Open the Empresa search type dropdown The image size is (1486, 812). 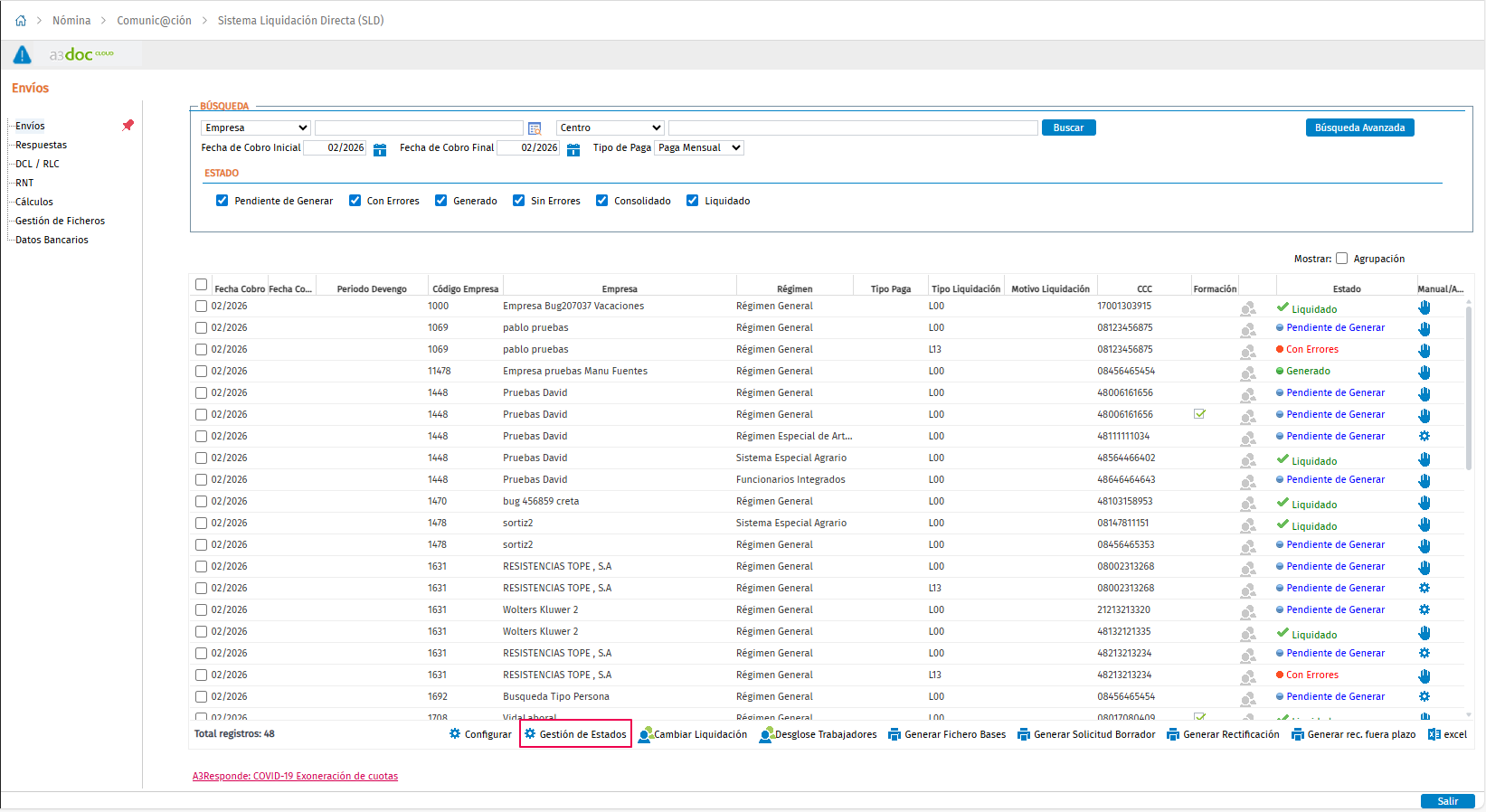coord(256,128)
